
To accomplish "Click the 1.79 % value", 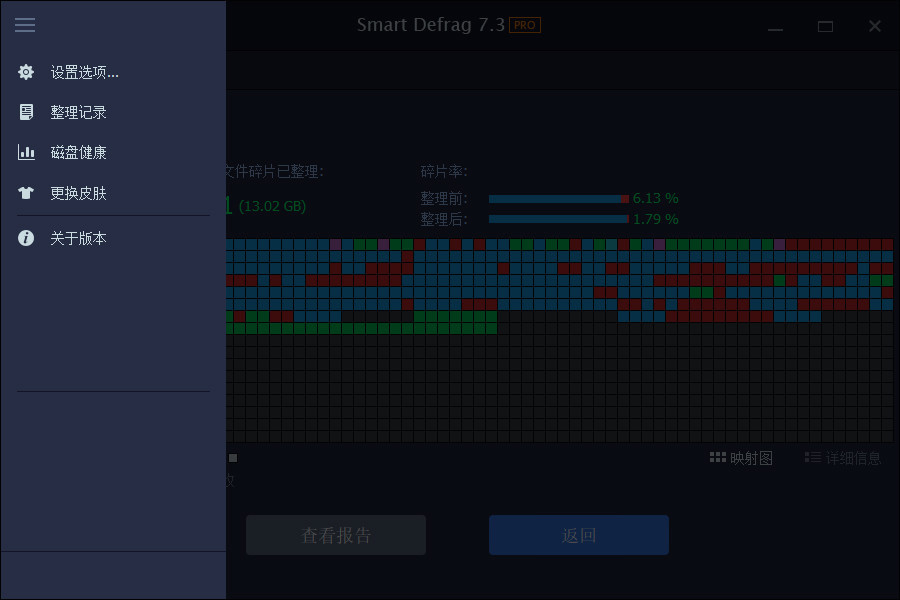I will tap(655, 219).
